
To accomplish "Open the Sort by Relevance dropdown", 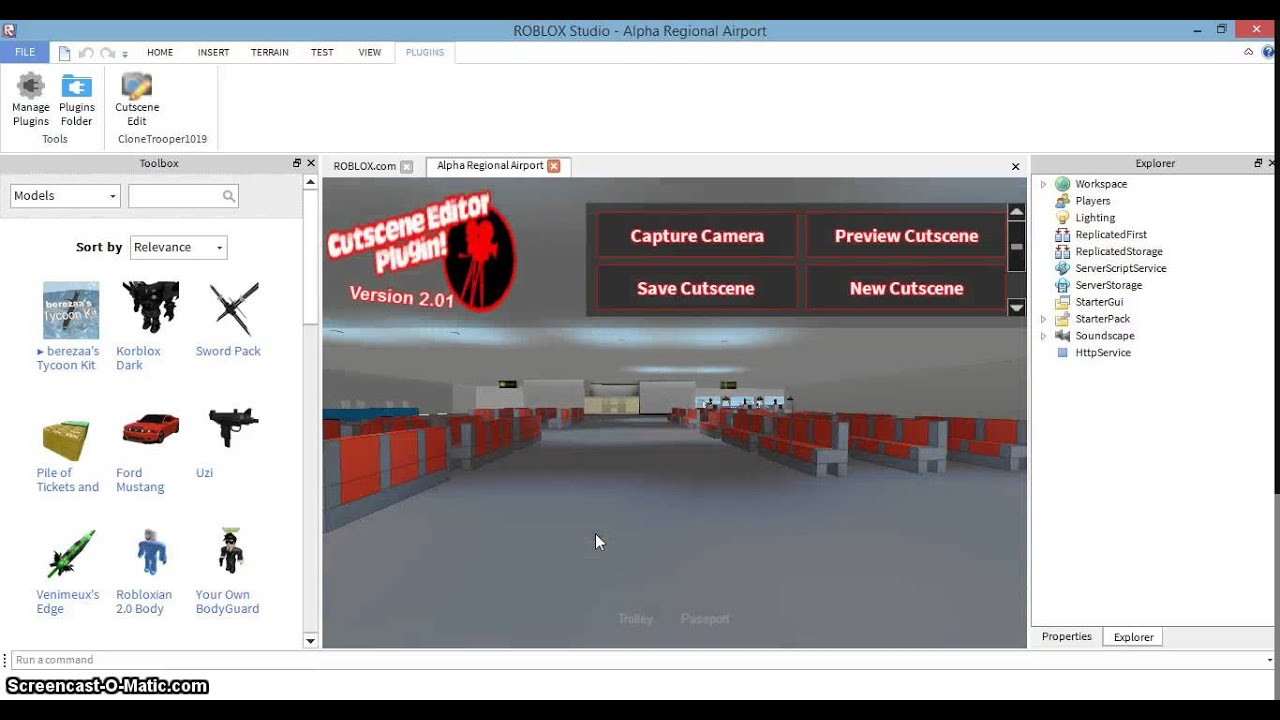I will tap(178, 247).
